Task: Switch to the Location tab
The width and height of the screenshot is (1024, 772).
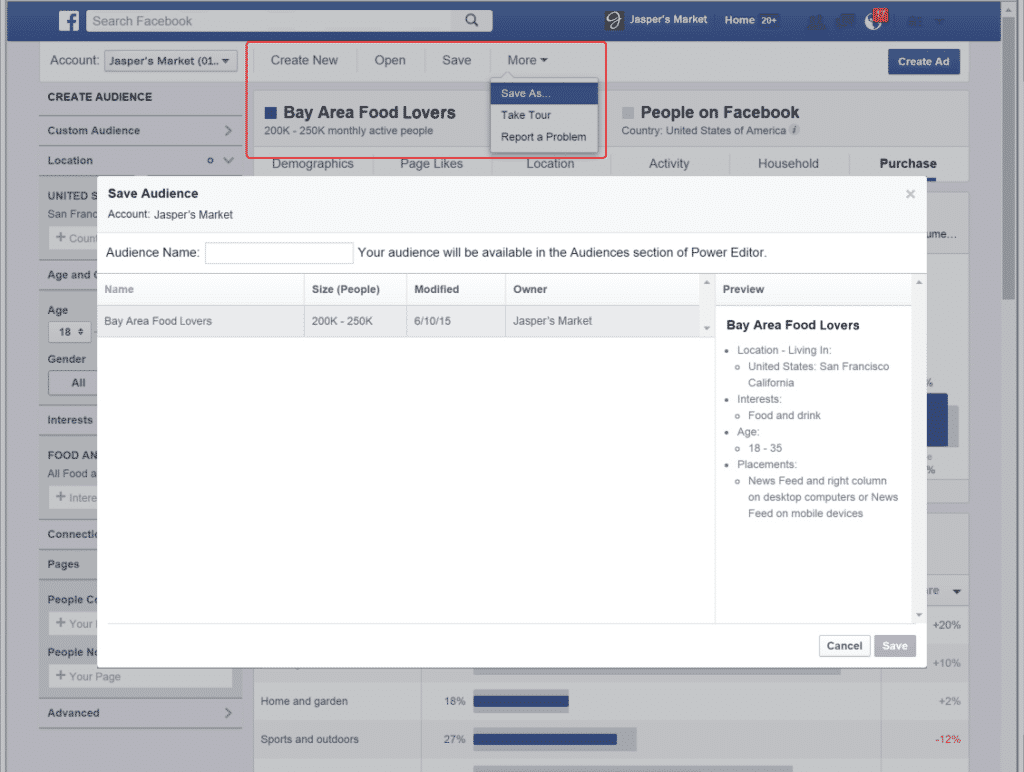Action: [550, 163]
